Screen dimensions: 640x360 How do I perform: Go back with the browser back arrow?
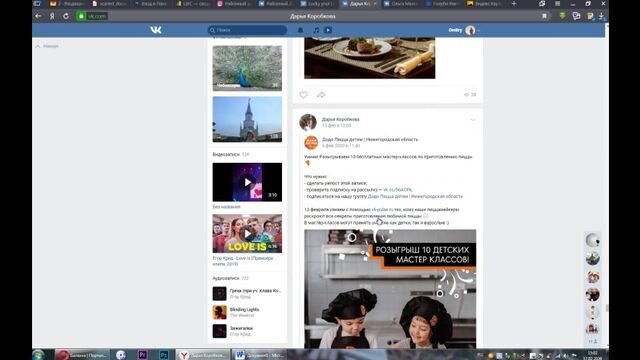point(38,16)
